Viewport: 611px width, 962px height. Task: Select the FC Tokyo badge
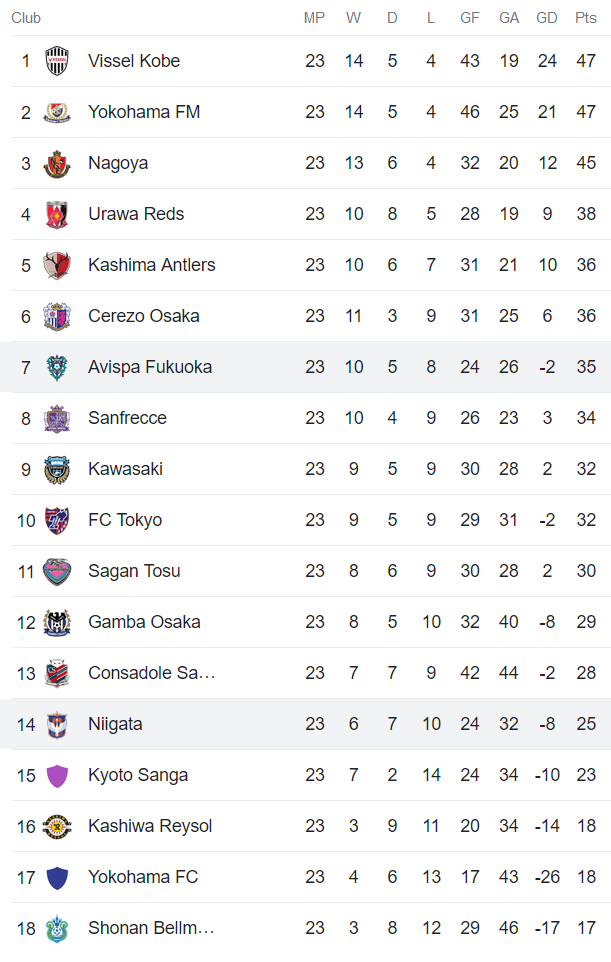[56, 520]
